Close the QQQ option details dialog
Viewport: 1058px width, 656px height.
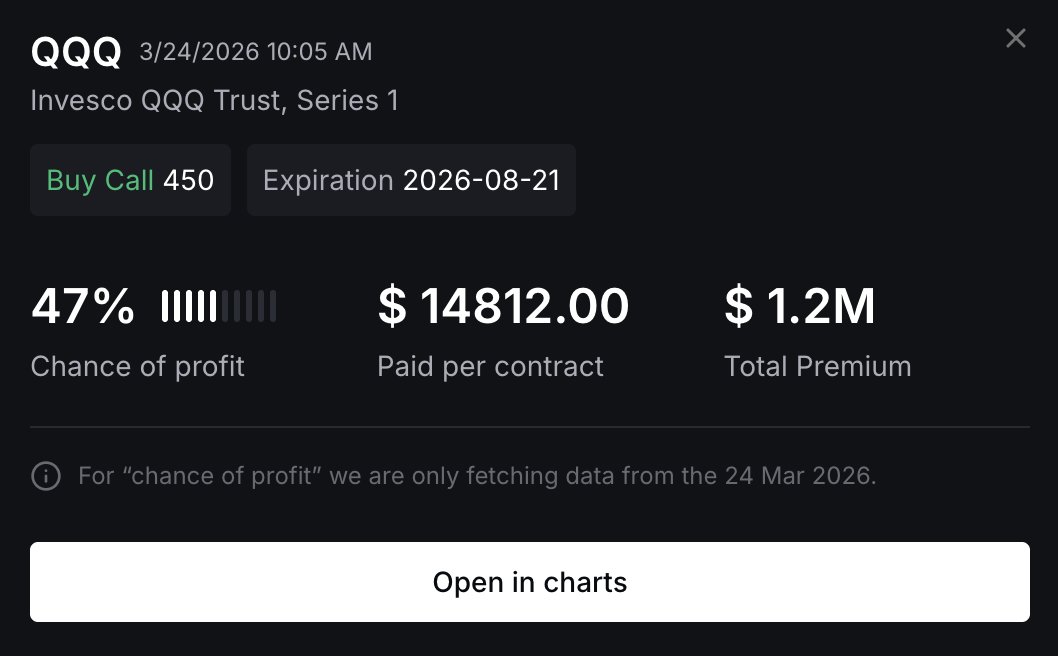coord(1016,39)
